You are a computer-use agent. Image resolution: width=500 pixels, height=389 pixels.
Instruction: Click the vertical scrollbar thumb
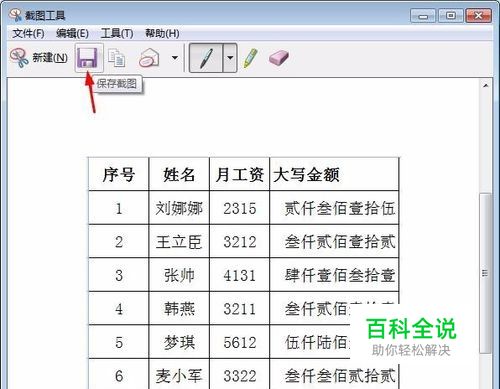click(x=485, y=273)
